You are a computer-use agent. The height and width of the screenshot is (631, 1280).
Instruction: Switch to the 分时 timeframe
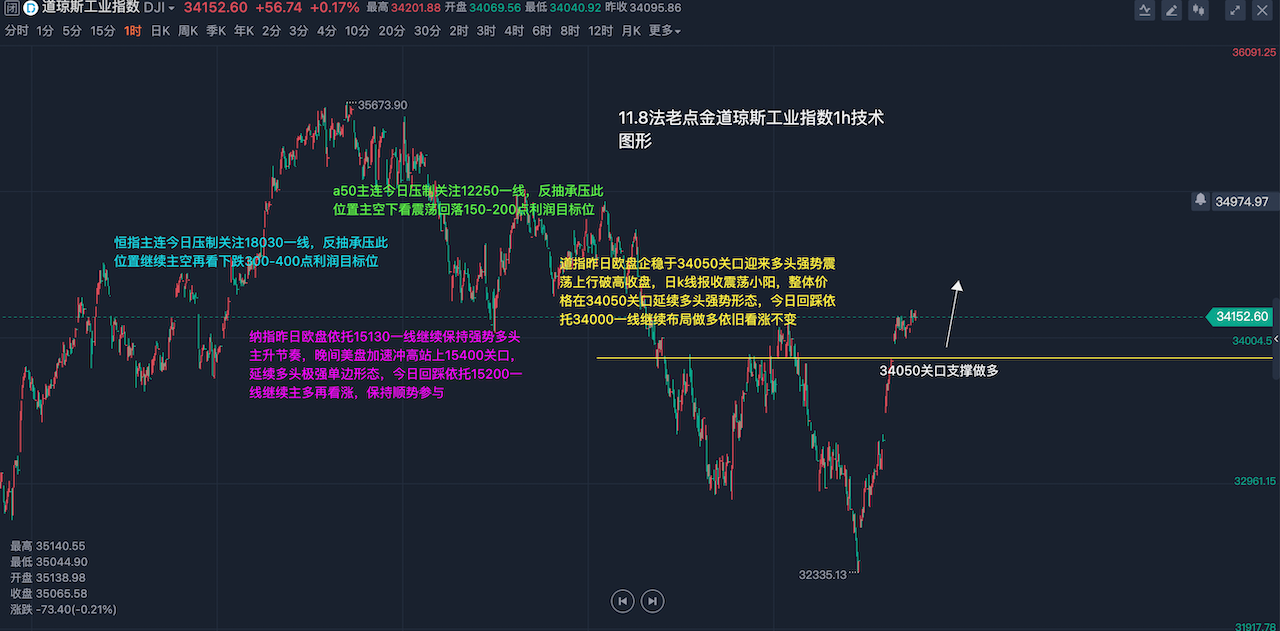point(16,31)
